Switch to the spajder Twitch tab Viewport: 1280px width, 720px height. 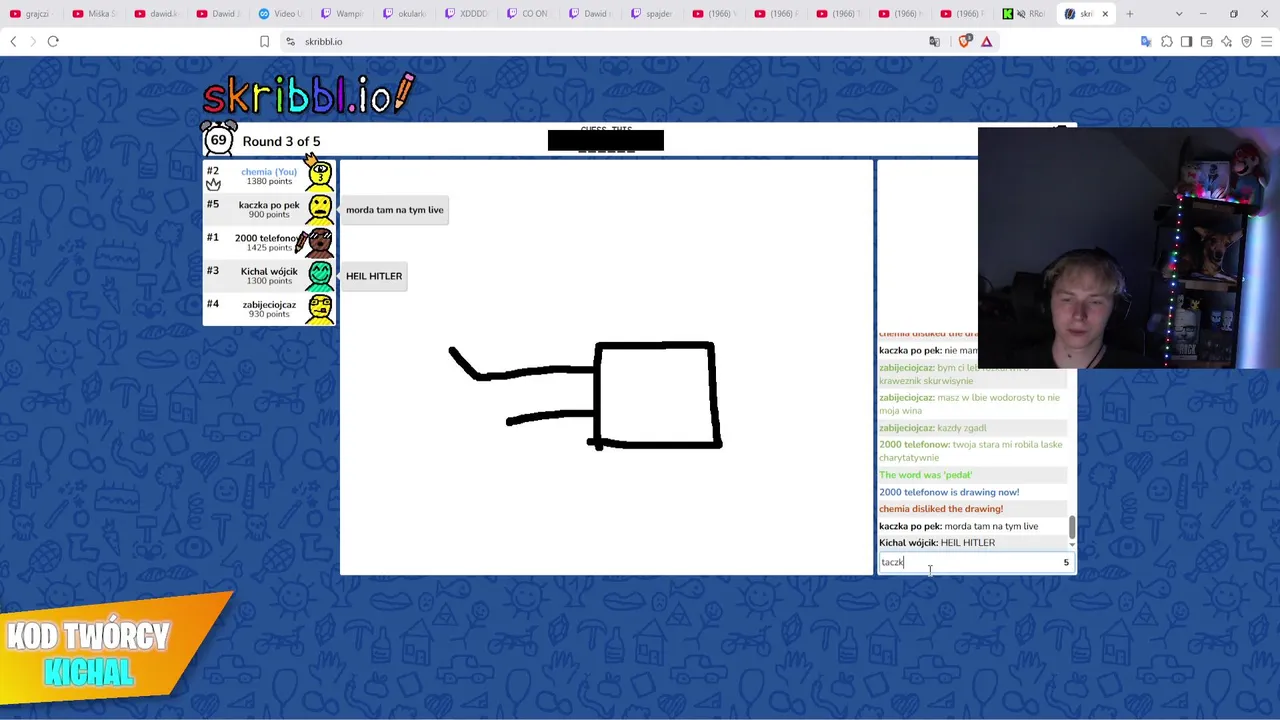[653, 14]
